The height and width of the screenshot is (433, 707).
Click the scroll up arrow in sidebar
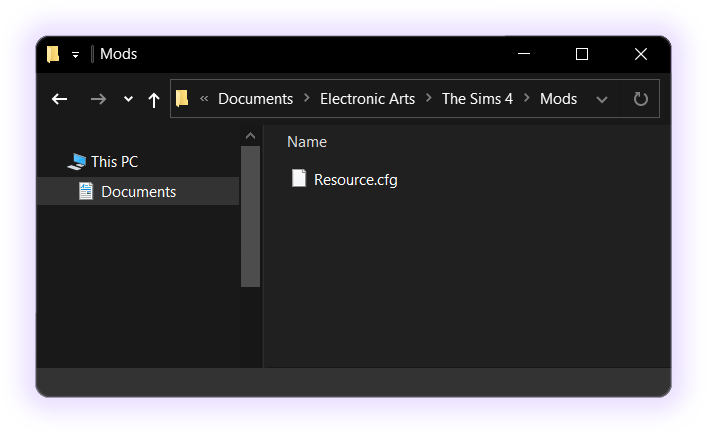coord(250,136)
